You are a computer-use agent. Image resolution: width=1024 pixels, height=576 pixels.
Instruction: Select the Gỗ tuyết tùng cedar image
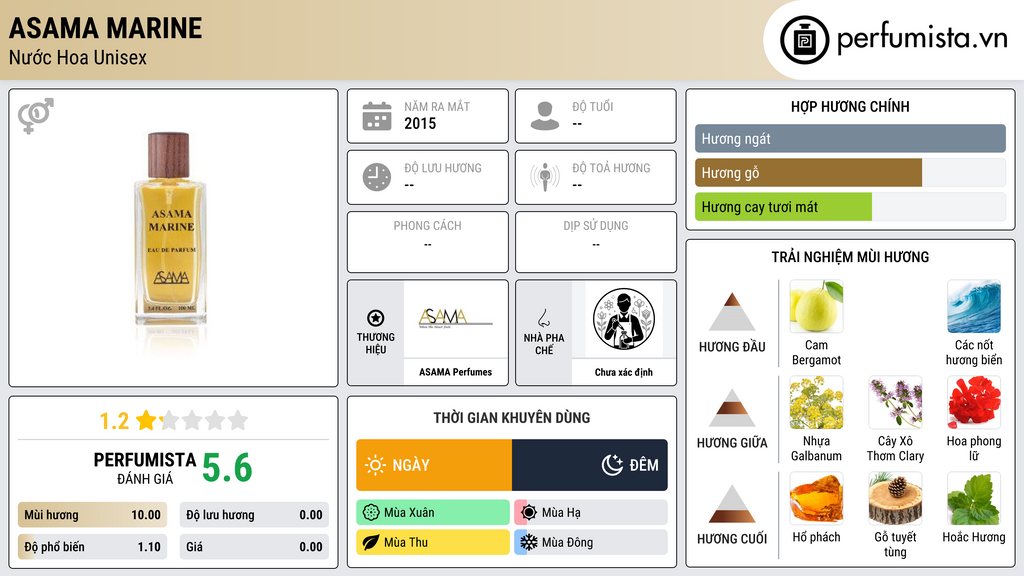pos(895,498)
